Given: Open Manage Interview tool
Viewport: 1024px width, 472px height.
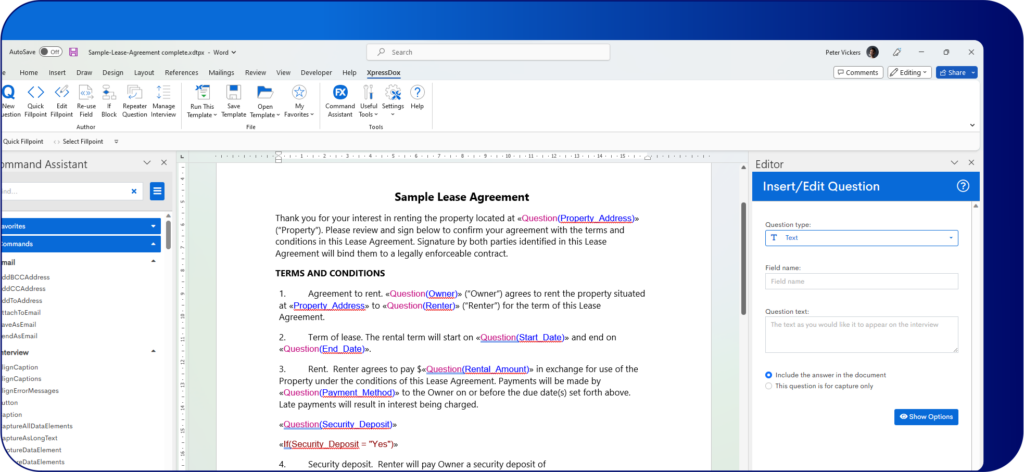Looking at the screenshot, I should [163, 92].
